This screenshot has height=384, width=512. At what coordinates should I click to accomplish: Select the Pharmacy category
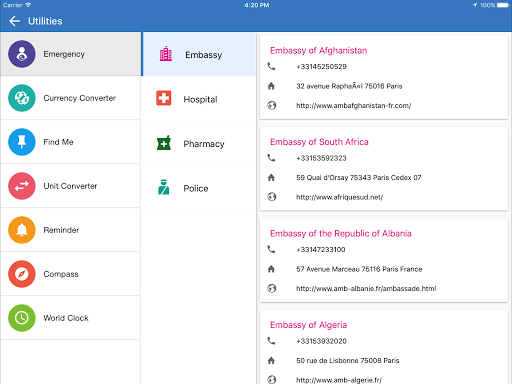pyautogui.click(x=199, y=144)
